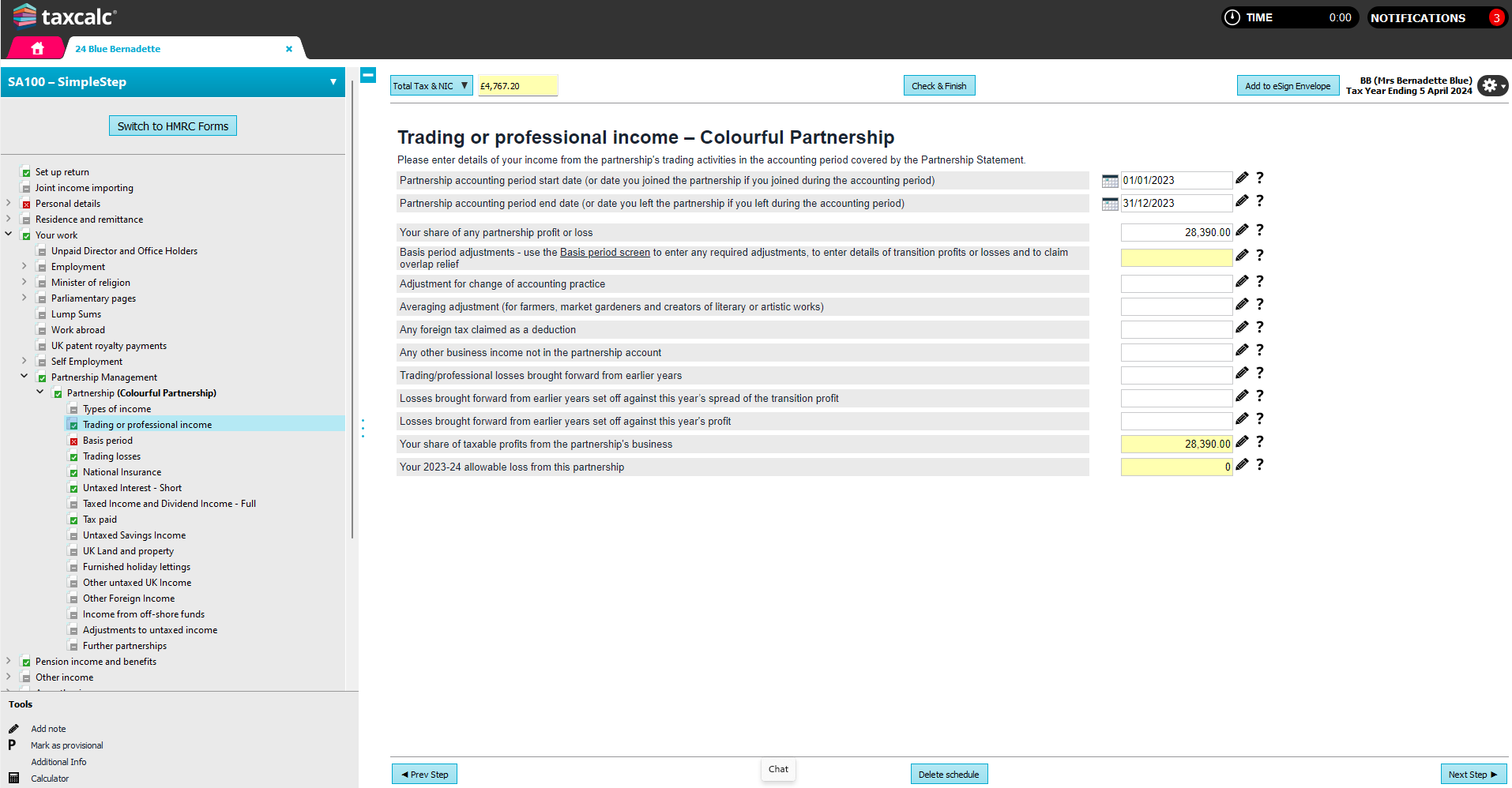Collapse the sidebar using the blue minus toggle
This screenshot has height=788, width=1512.
[x=368, y=75]
